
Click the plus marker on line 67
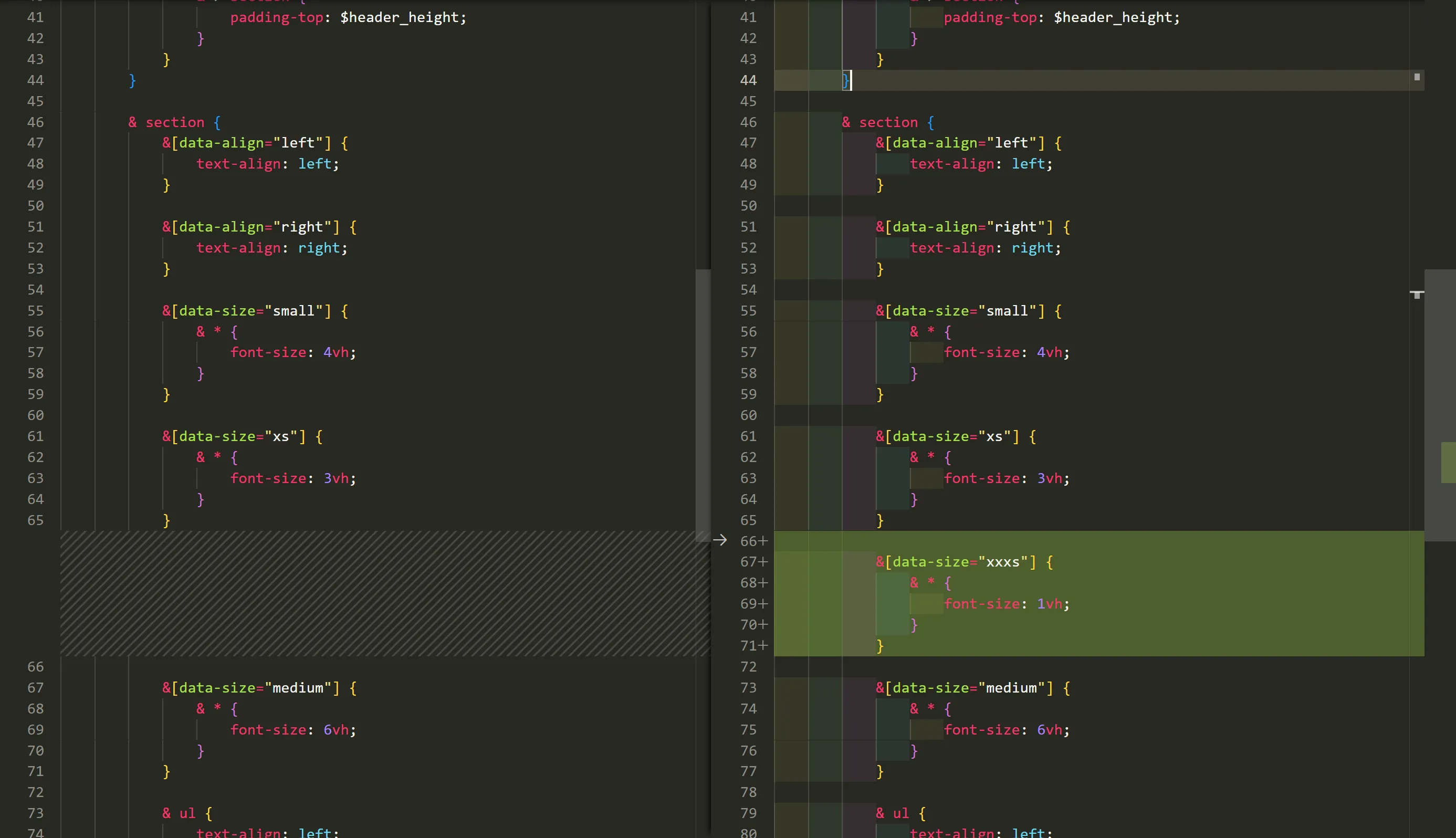763,562
